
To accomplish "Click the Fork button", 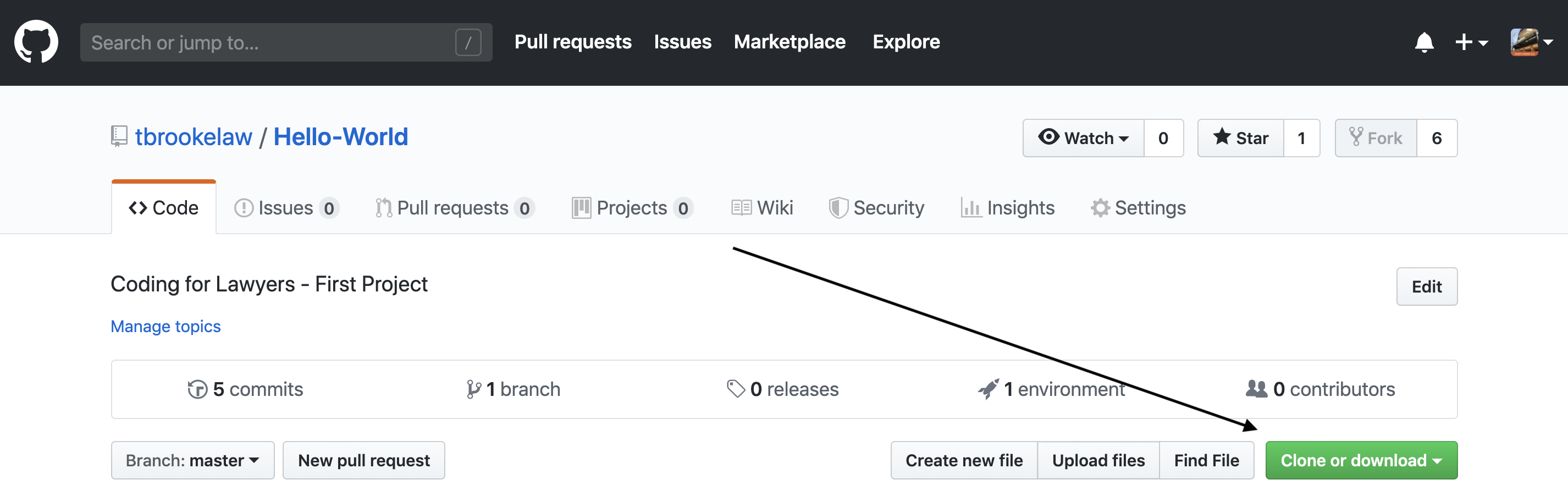I will (1376, 138).
